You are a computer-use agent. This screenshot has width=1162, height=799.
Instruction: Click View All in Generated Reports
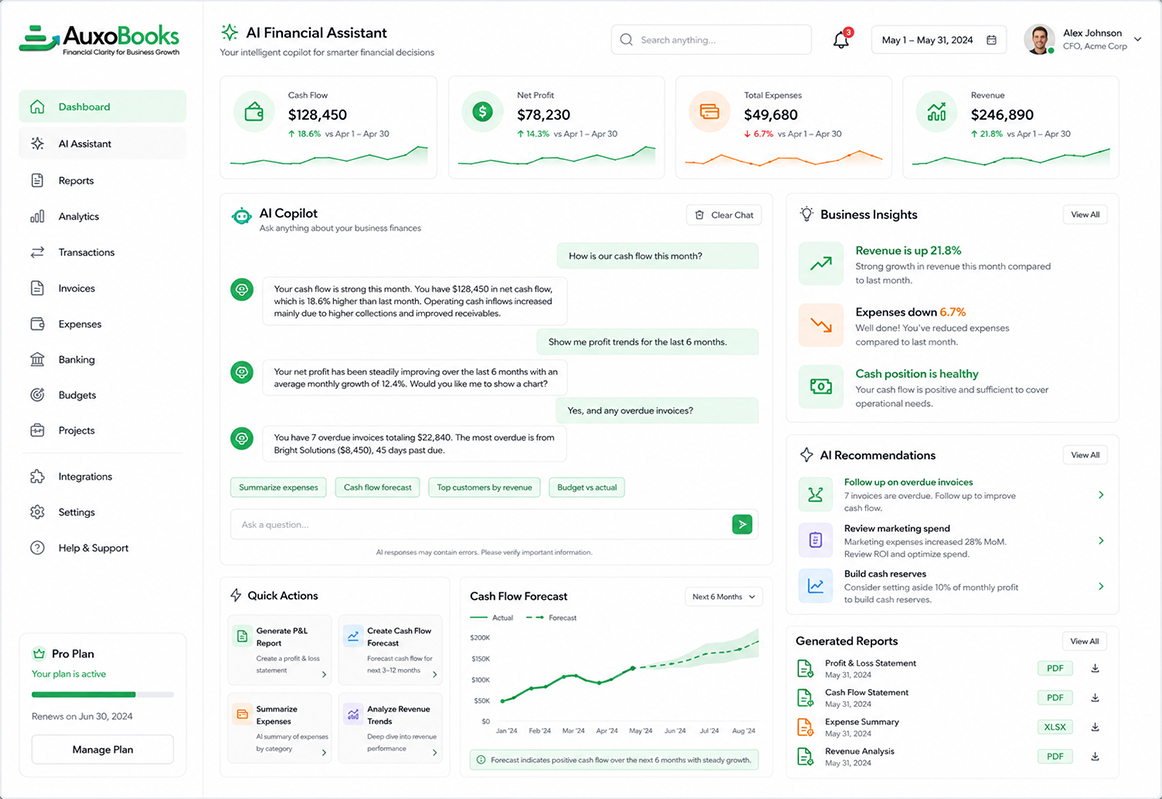1084,641
